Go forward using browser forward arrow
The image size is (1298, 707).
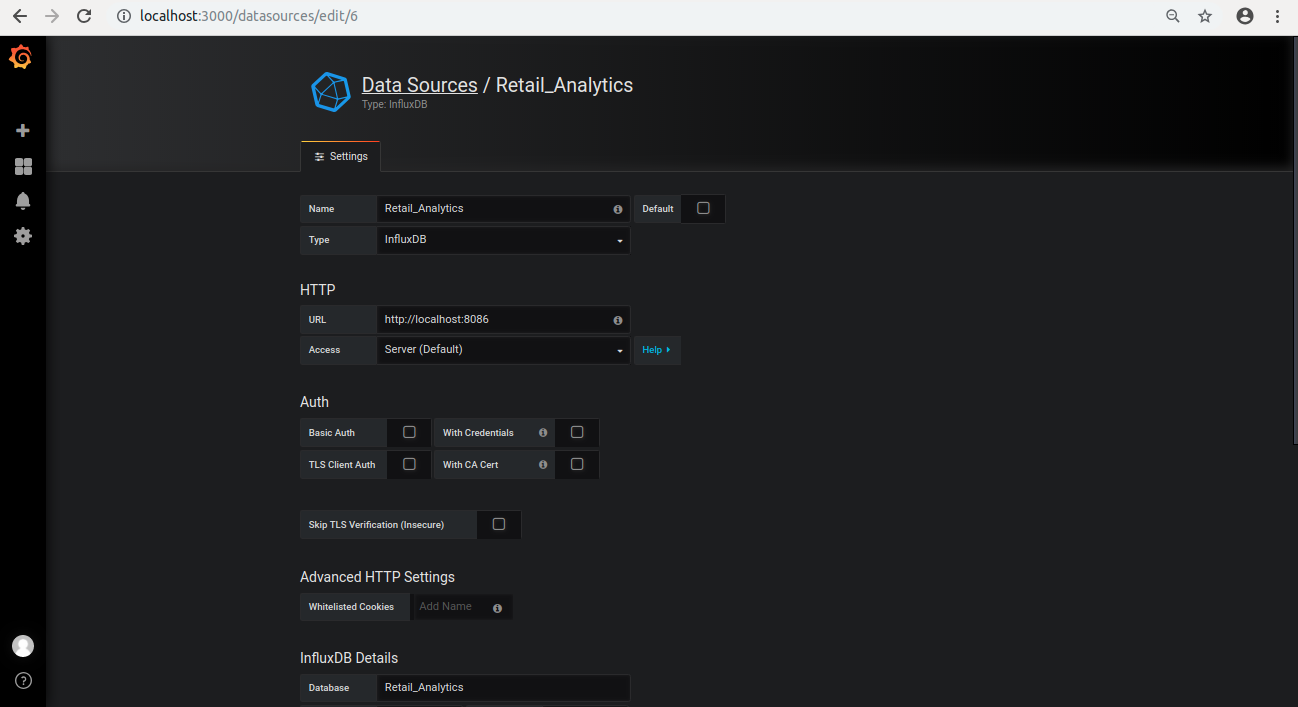[52, 16]
